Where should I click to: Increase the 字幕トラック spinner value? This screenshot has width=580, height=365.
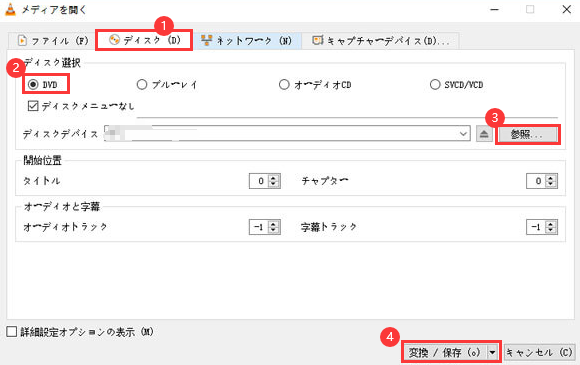551,224
